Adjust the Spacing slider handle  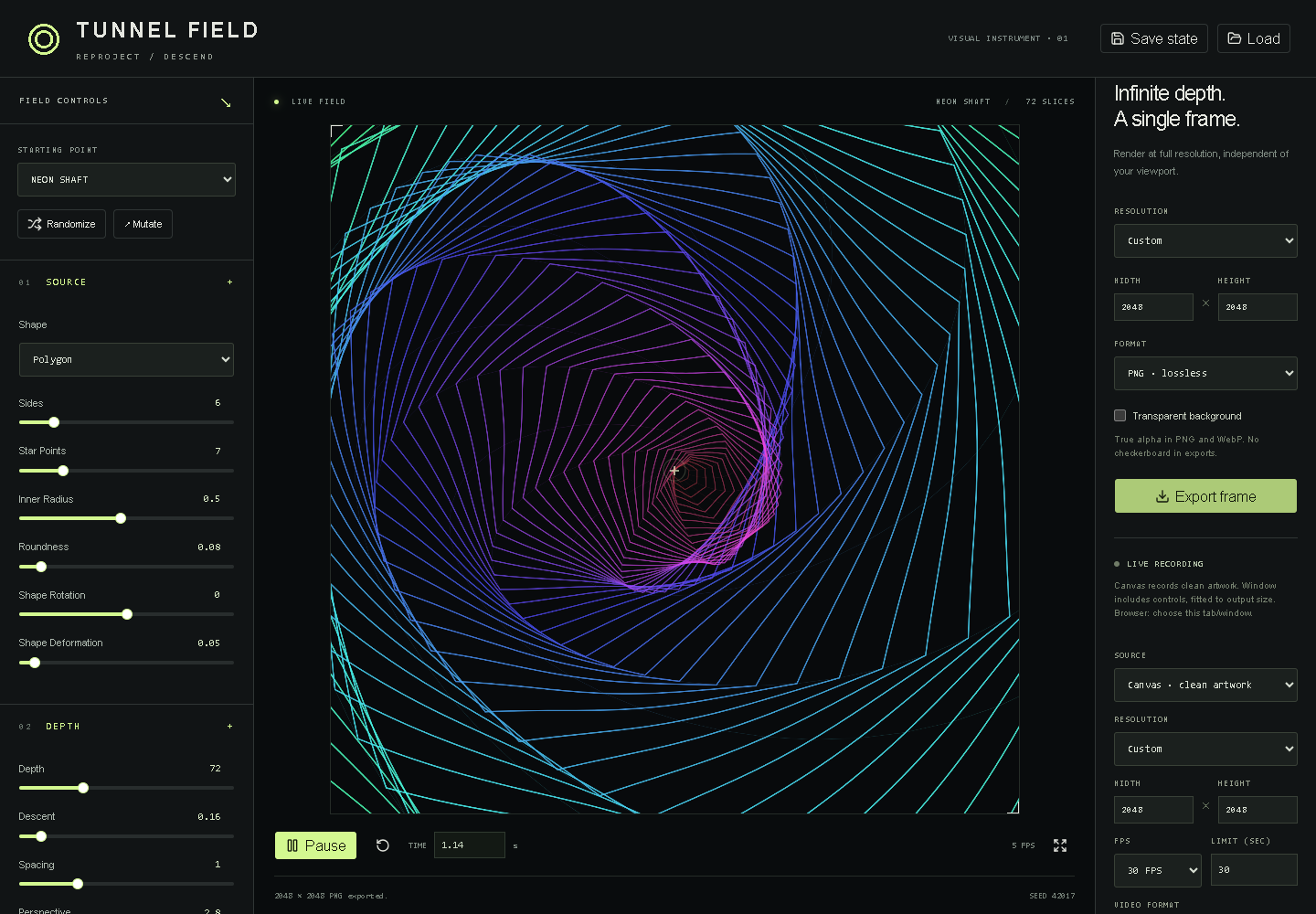point(78,884)
